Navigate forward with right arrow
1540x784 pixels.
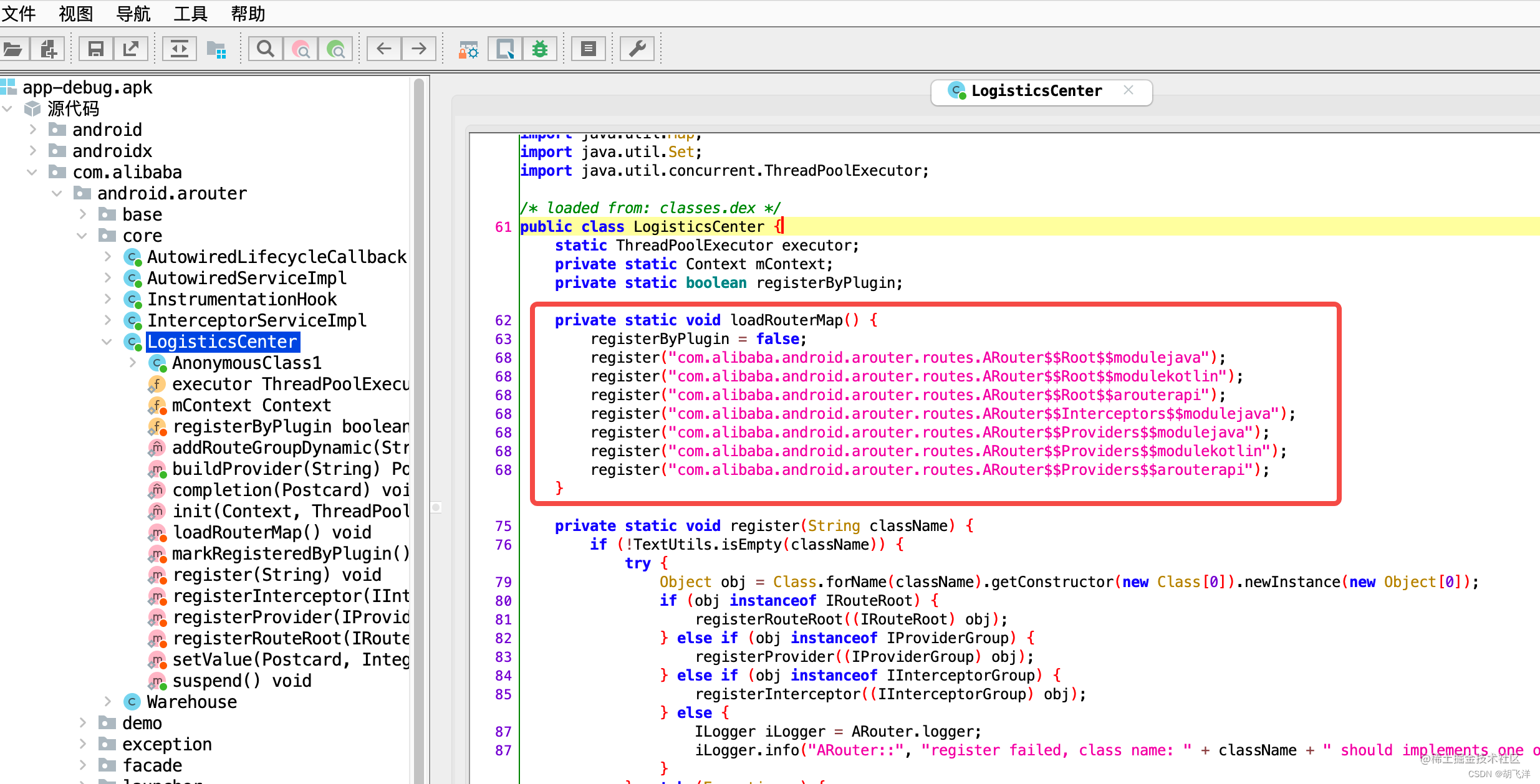[419, 49]
